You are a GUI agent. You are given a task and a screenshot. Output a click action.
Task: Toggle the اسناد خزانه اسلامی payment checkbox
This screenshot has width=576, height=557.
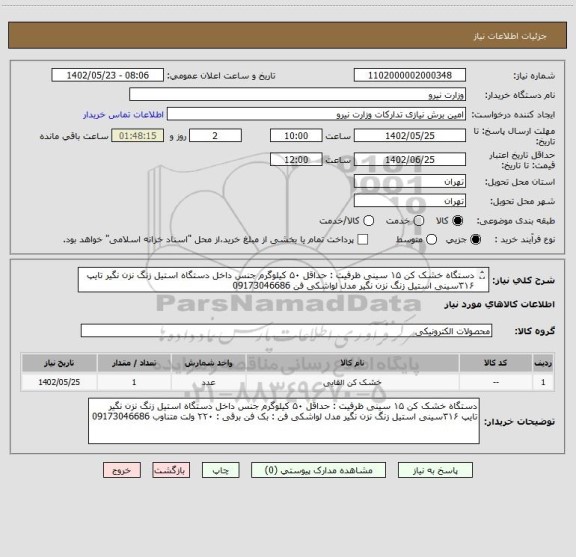coord(363,240)
